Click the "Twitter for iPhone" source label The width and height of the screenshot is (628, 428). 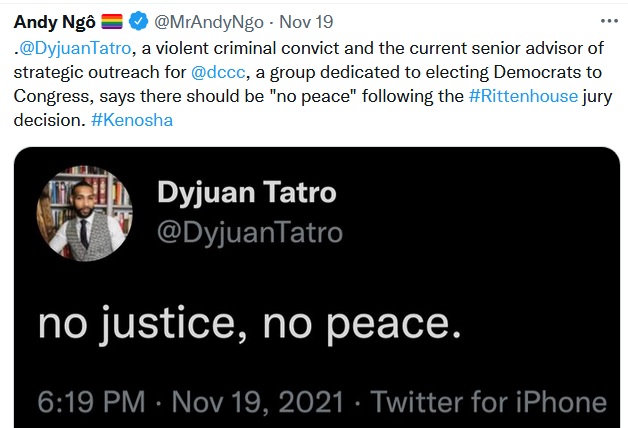click(488, 401)
